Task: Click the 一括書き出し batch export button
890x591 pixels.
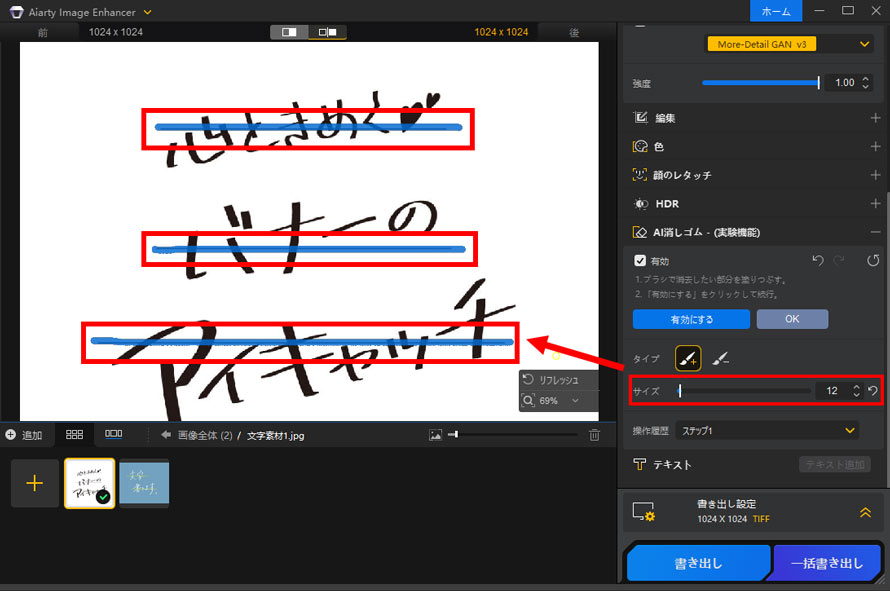Action: [826, 563]
